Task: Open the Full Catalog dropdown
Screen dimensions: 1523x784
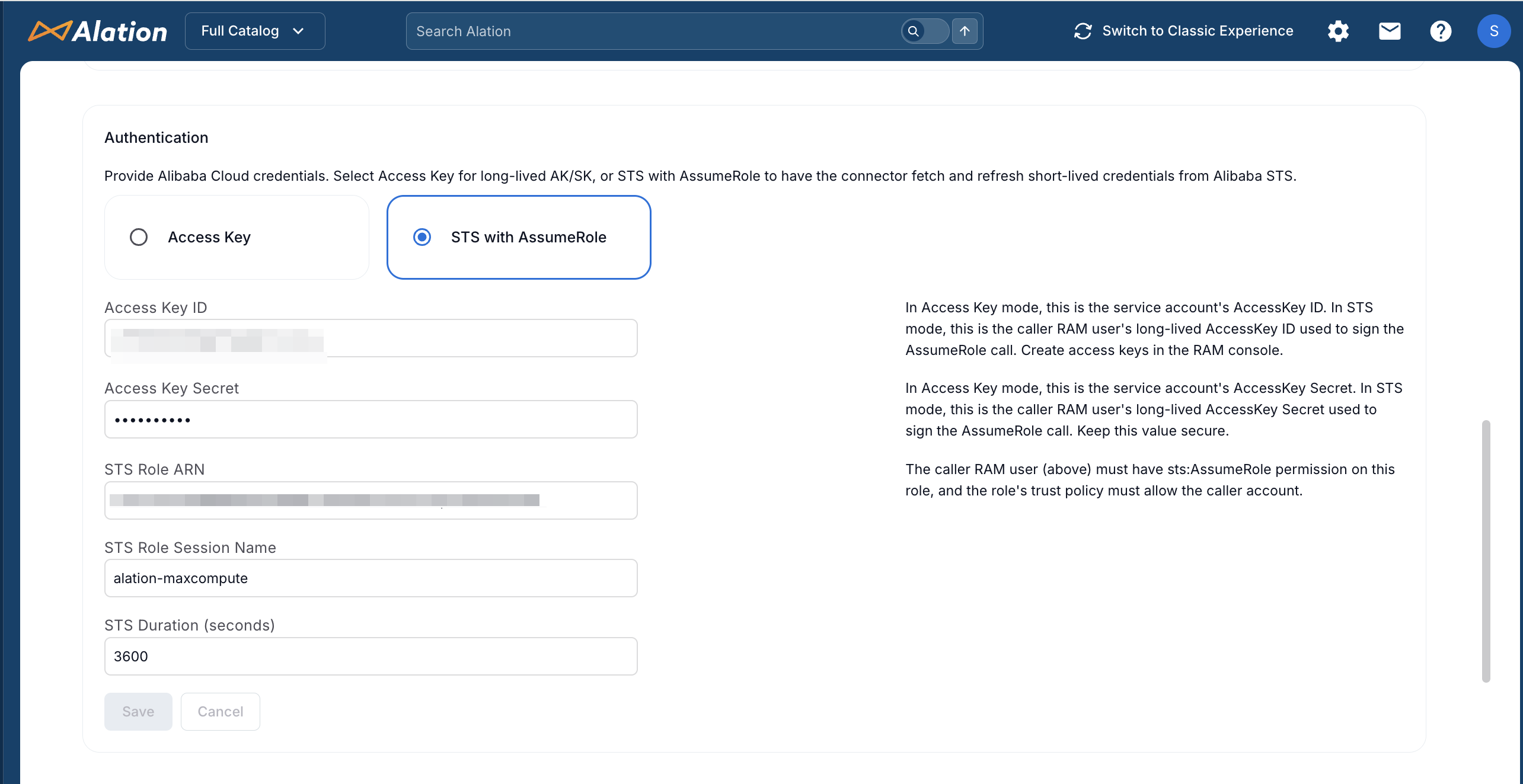Action: pyautogui.click(x=255, y=31)
